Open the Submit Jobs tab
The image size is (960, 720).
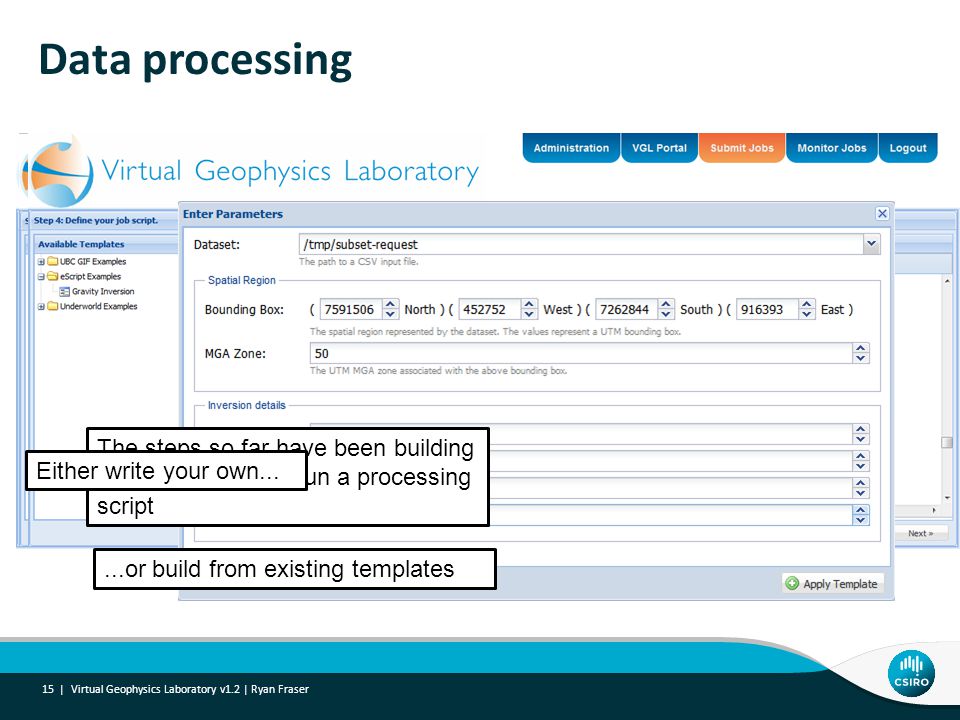742,148
